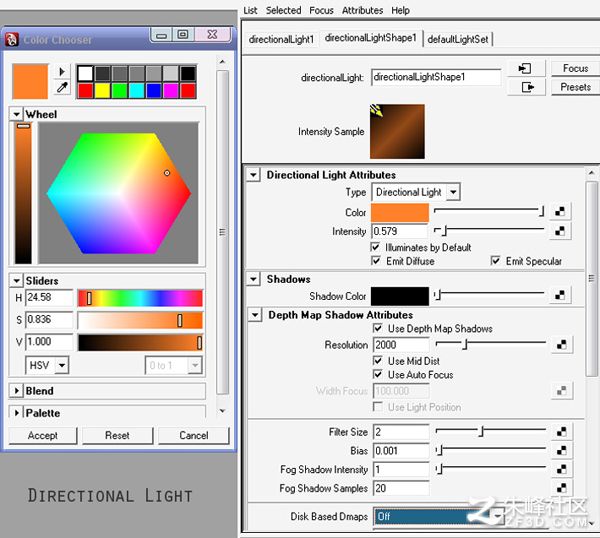Image resolution: width=600 pixels, height=538 pixels.
Task: Disable Use Depth Map Shadows
Action: pyautogui.click(x=378, y=328)
